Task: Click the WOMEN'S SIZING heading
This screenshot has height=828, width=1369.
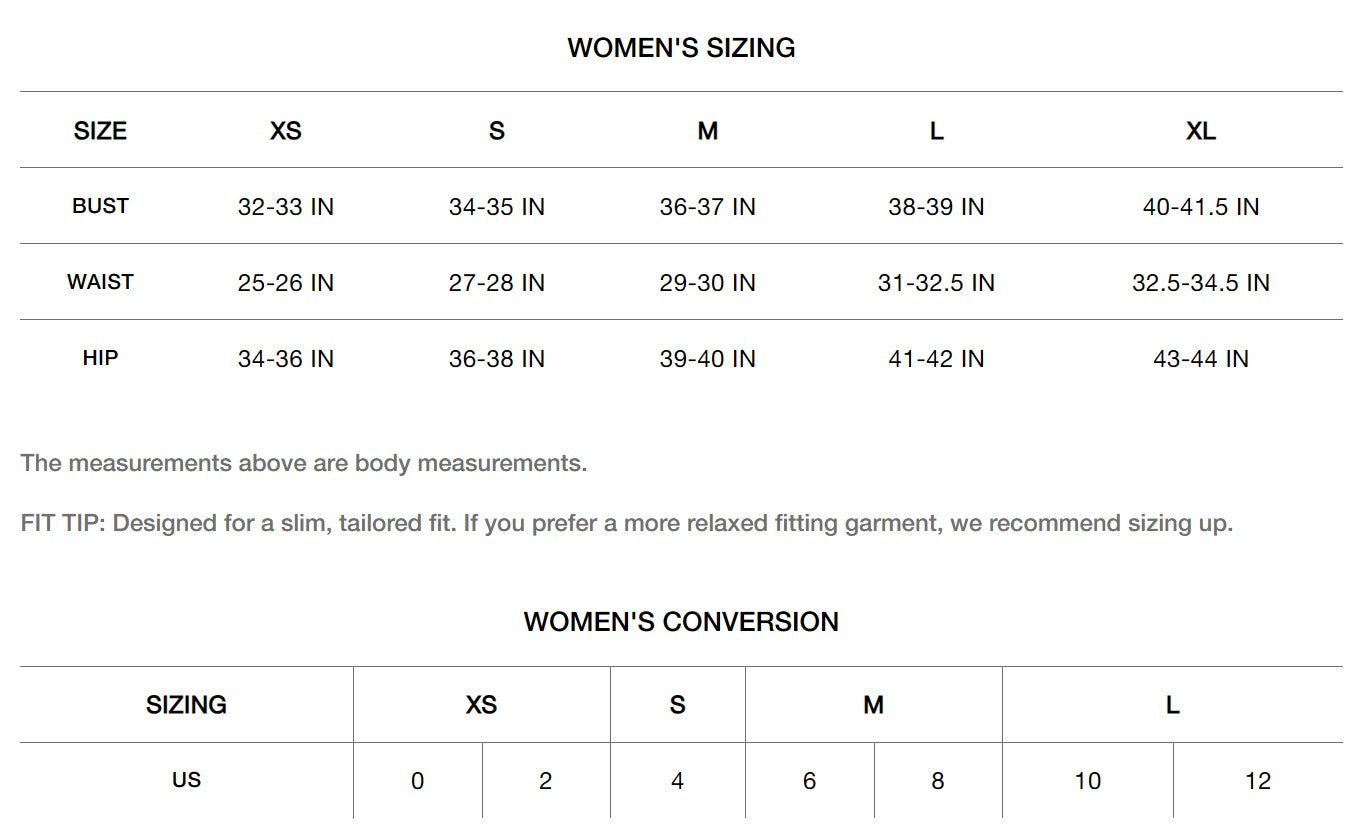Action: (681, 48)
